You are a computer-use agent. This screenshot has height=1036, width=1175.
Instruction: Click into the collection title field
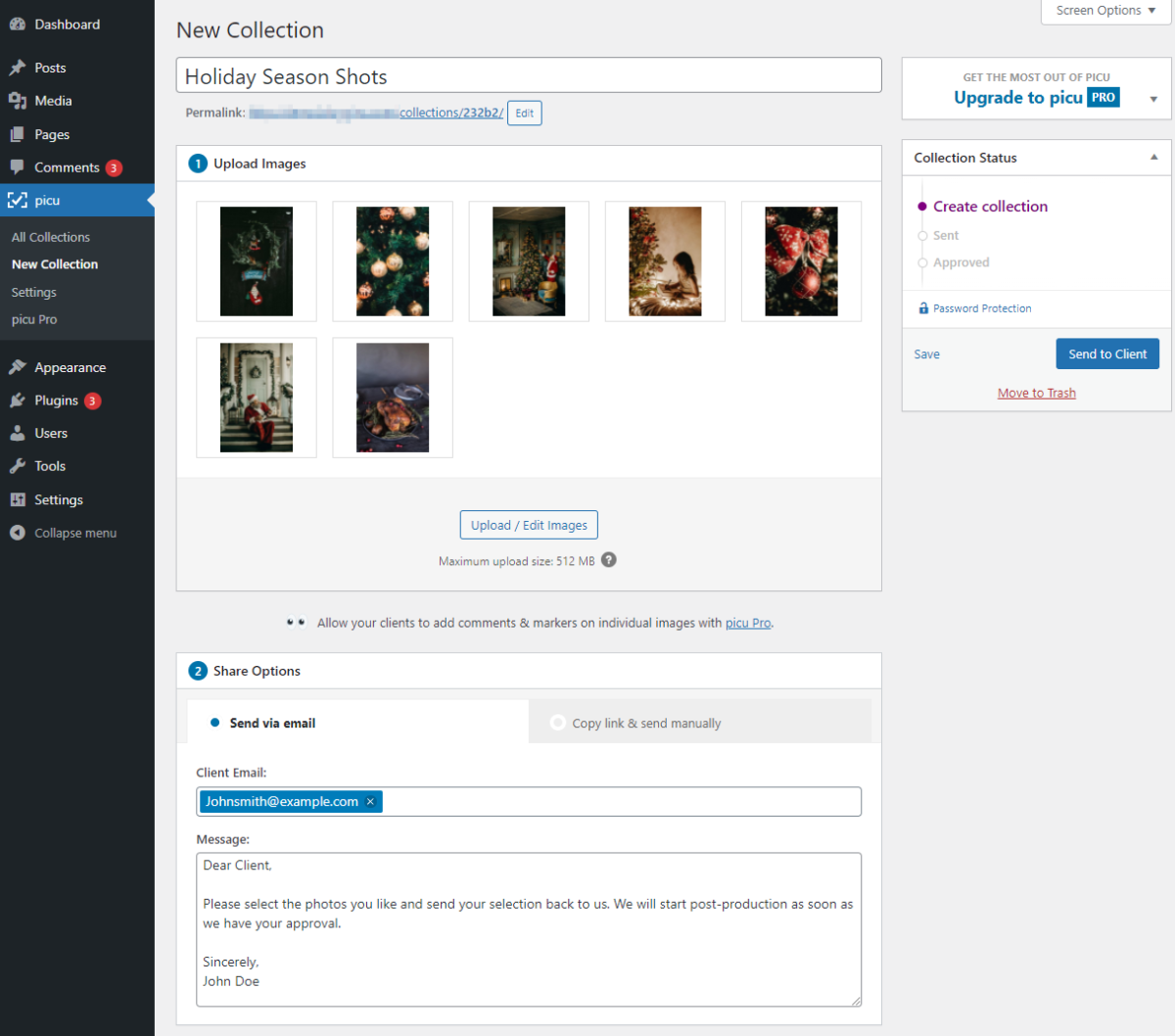(x=529, y=76)
